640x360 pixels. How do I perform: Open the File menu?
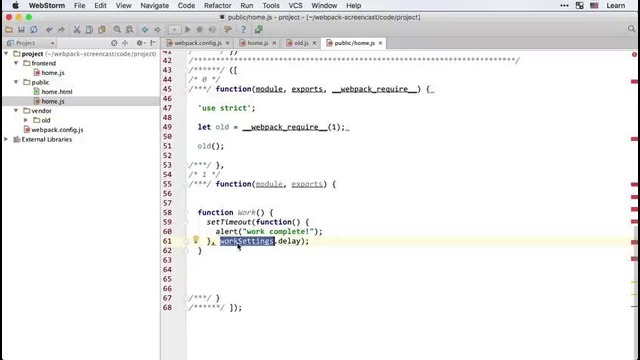point(79,6)
